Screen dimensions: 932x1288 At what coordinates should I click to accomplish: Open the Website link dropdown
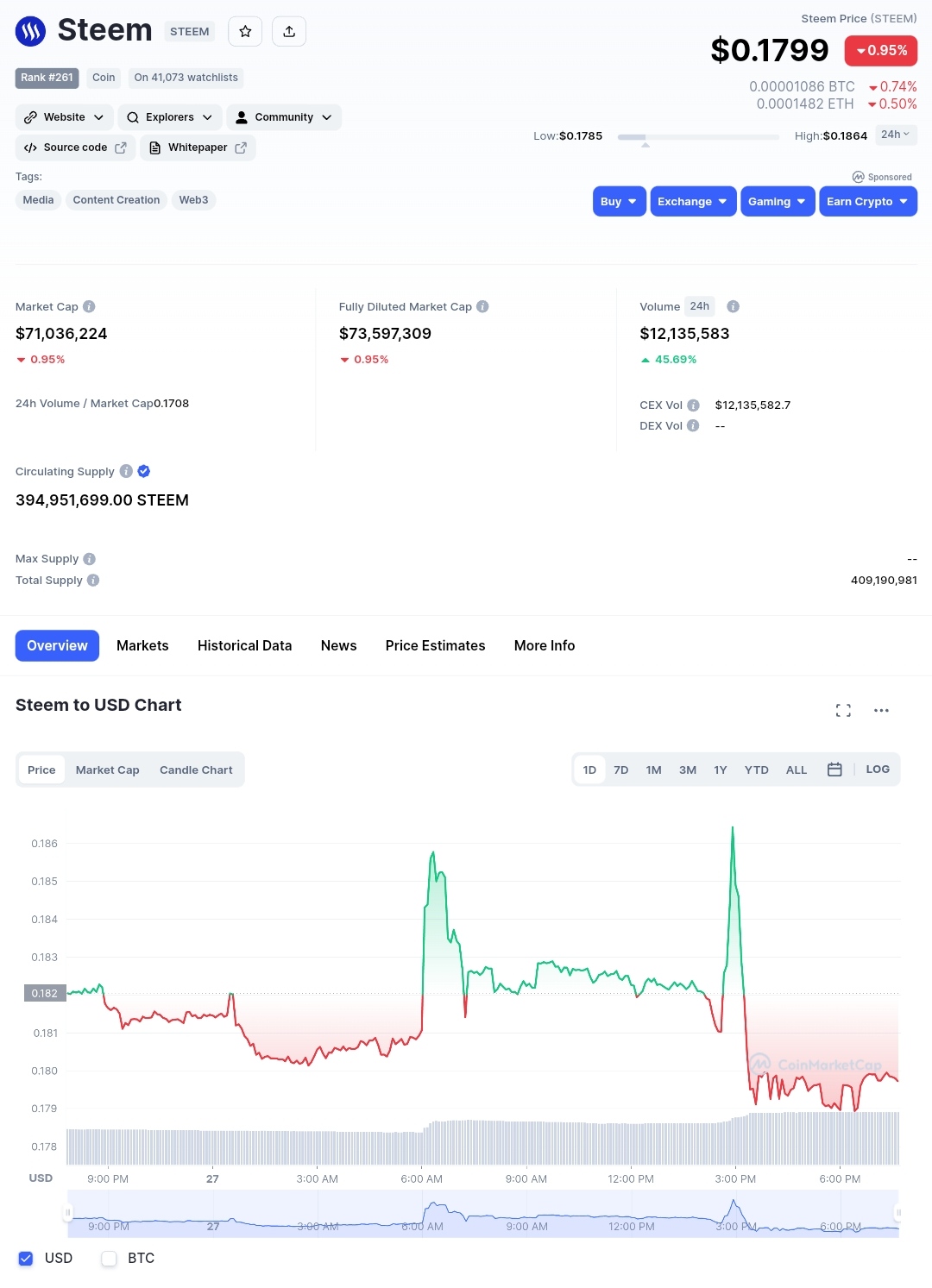pos(64,117)
